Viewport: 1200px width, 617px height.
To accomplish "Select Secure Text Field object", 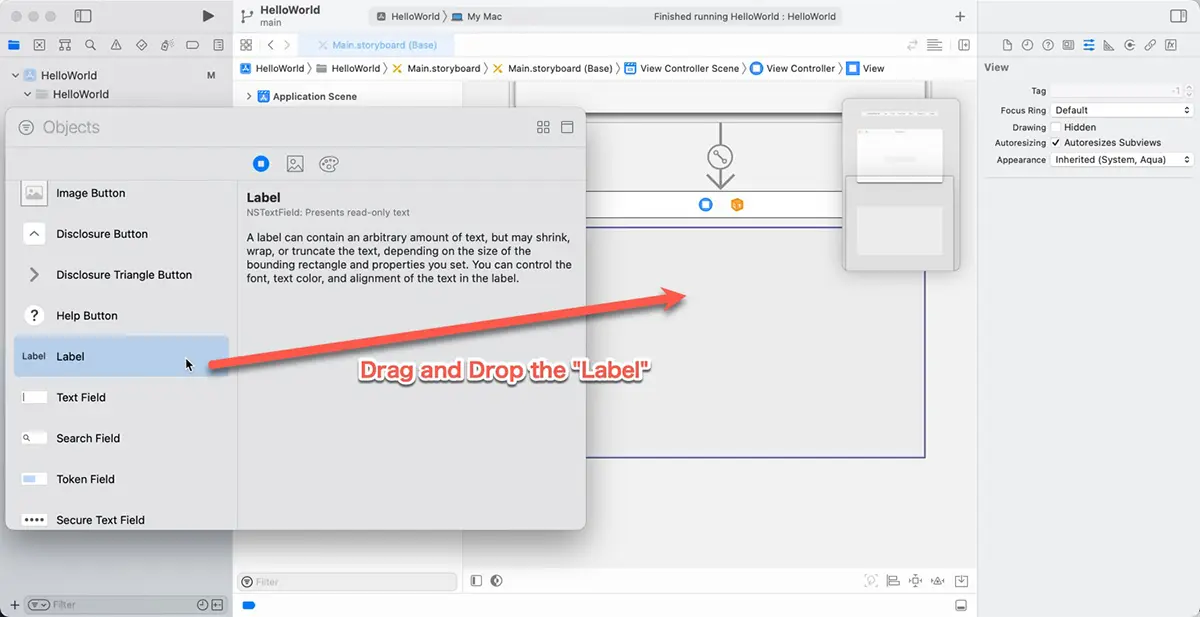I will (x=122, y=518).
